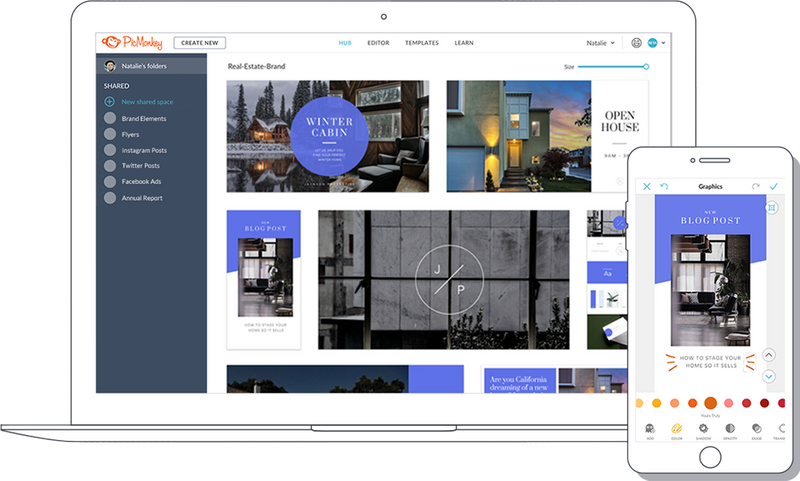Open the Templates tab

click(x=421, y=43)
